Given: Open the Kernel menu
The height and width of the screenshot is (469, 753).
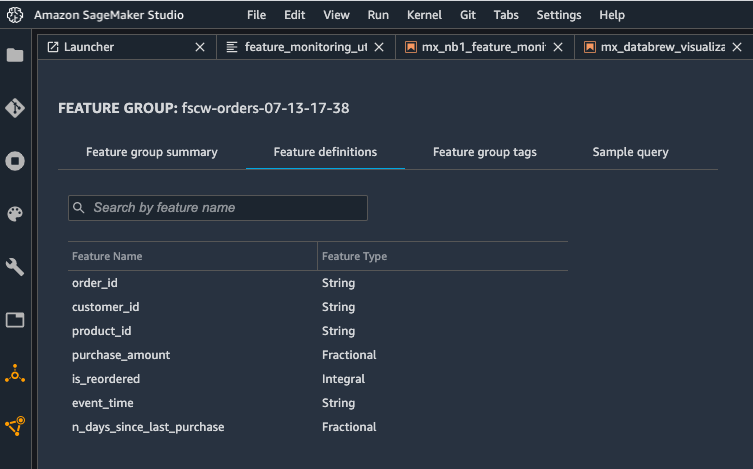Looking at the screenshot, I should click(x=424, y=15).
